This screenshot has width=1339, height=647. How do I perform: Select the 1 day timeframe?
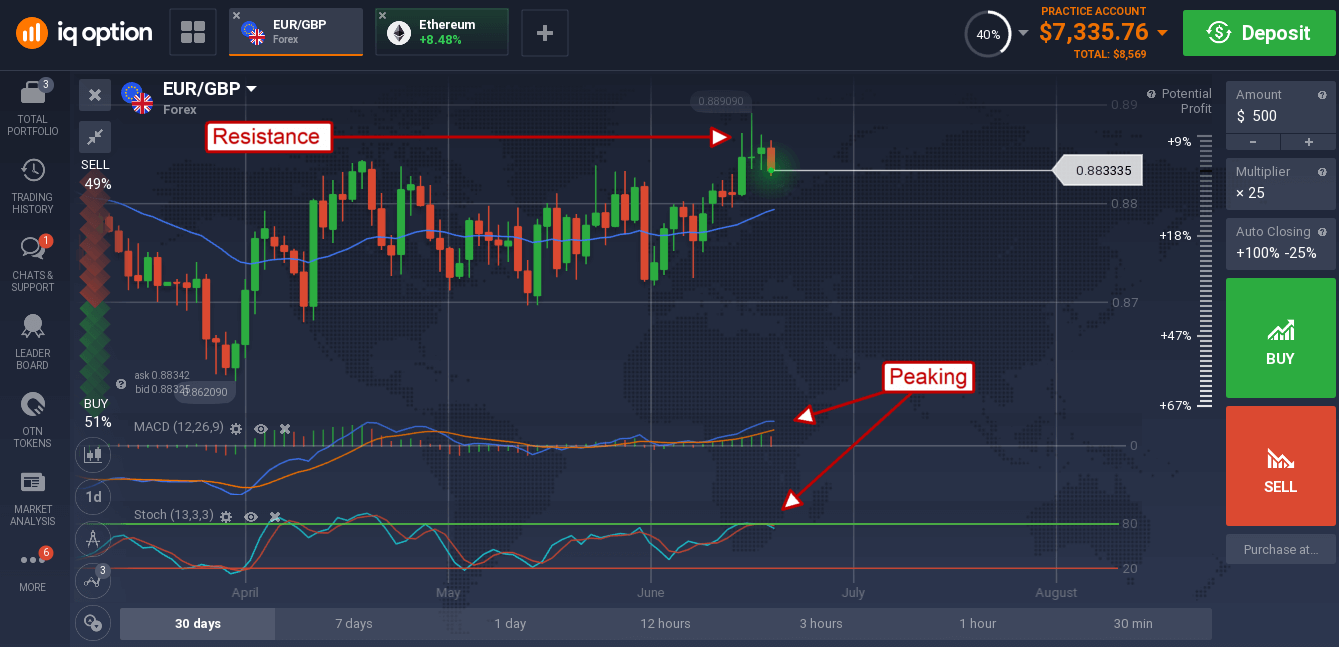pyautogui.click(x=510, y=623)
